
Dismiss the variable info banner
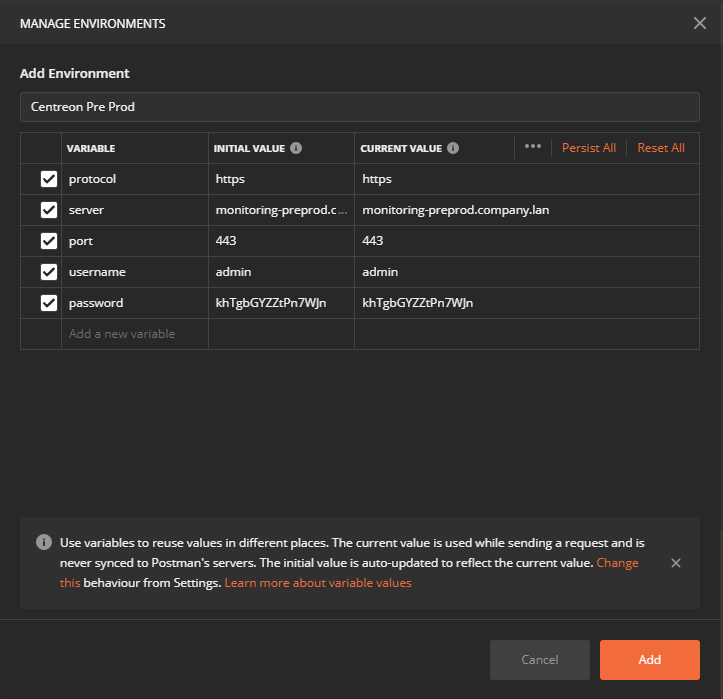676,563
